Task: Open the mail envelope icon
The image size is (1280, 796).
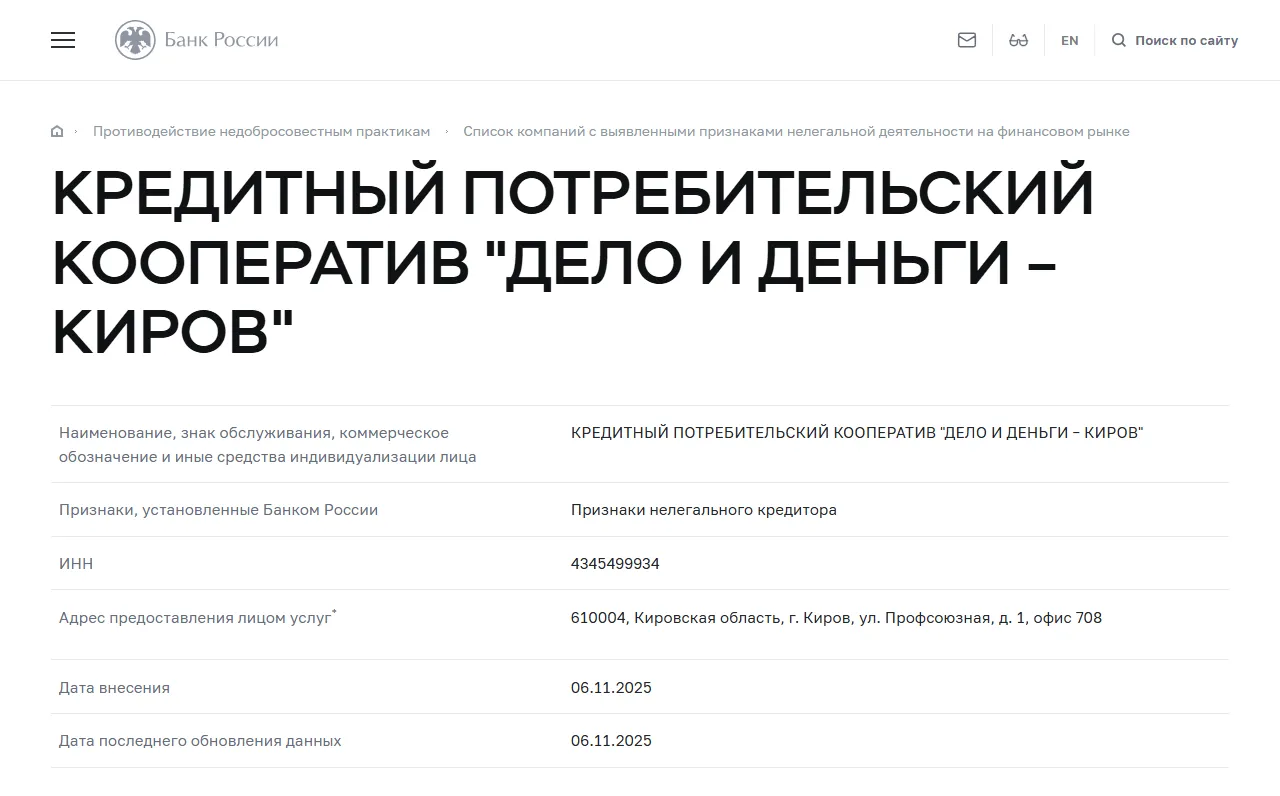Action: [967, 40]
